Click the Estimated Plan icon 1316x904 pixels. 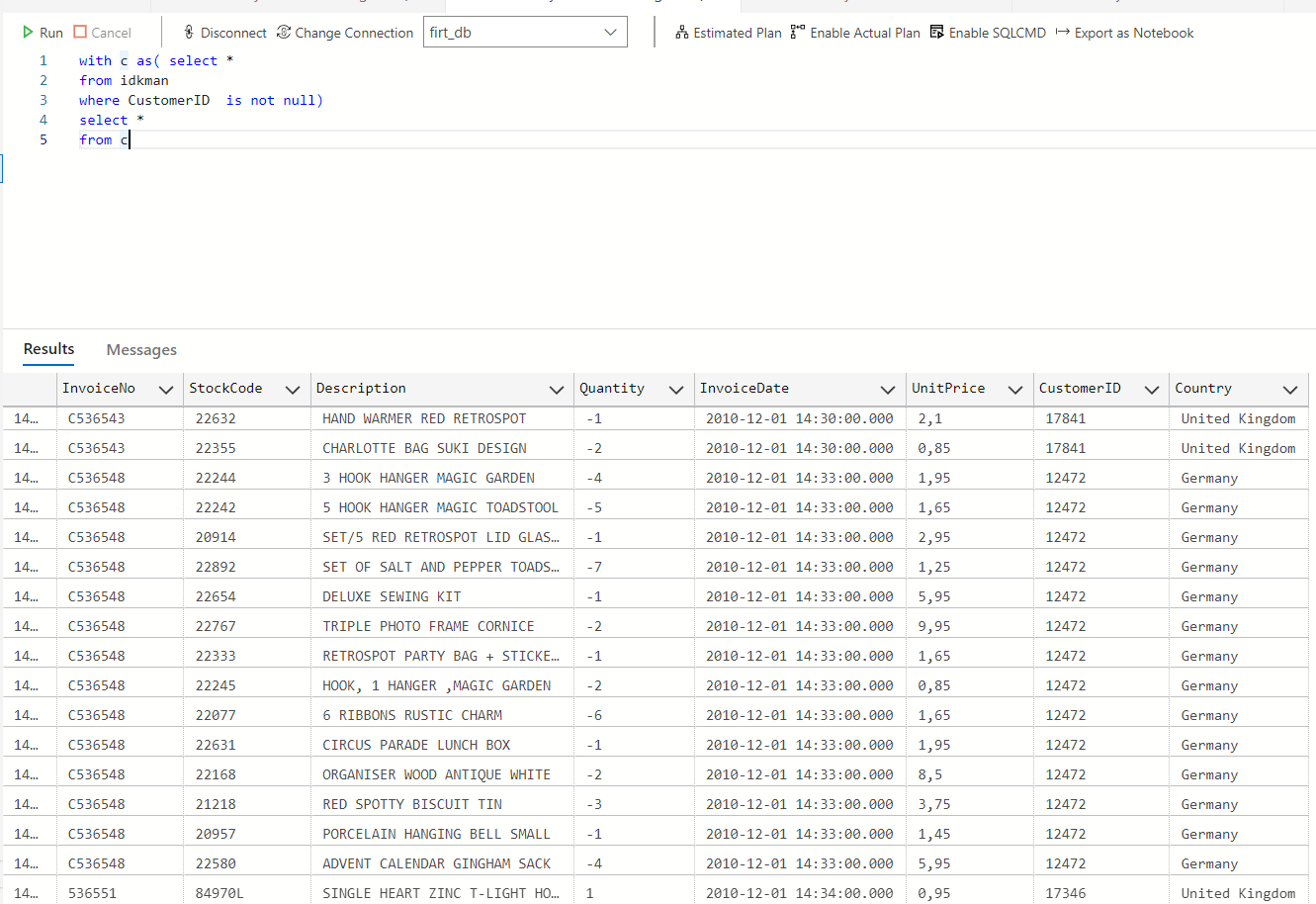tap(681, 32)
